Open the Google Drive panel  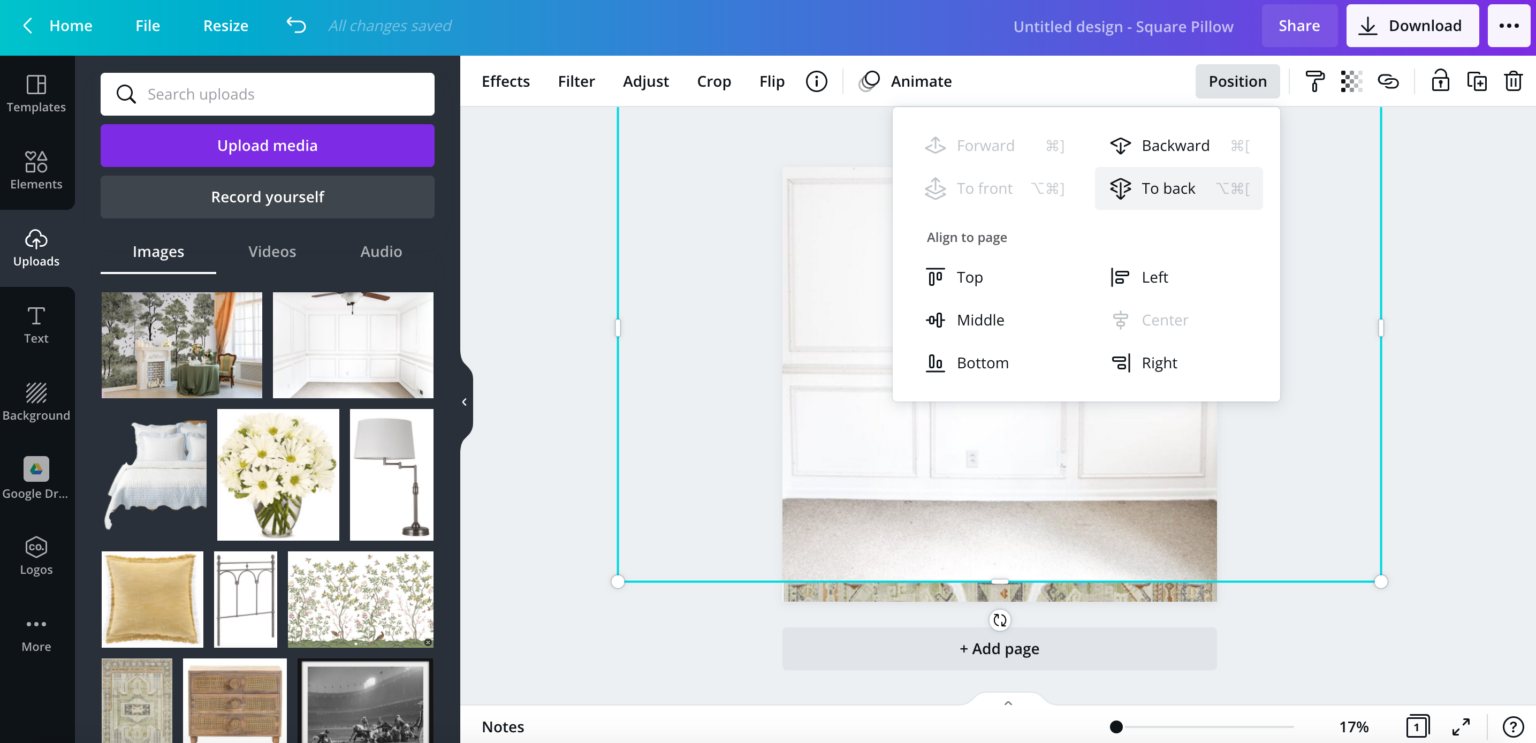tap(36, 479)
